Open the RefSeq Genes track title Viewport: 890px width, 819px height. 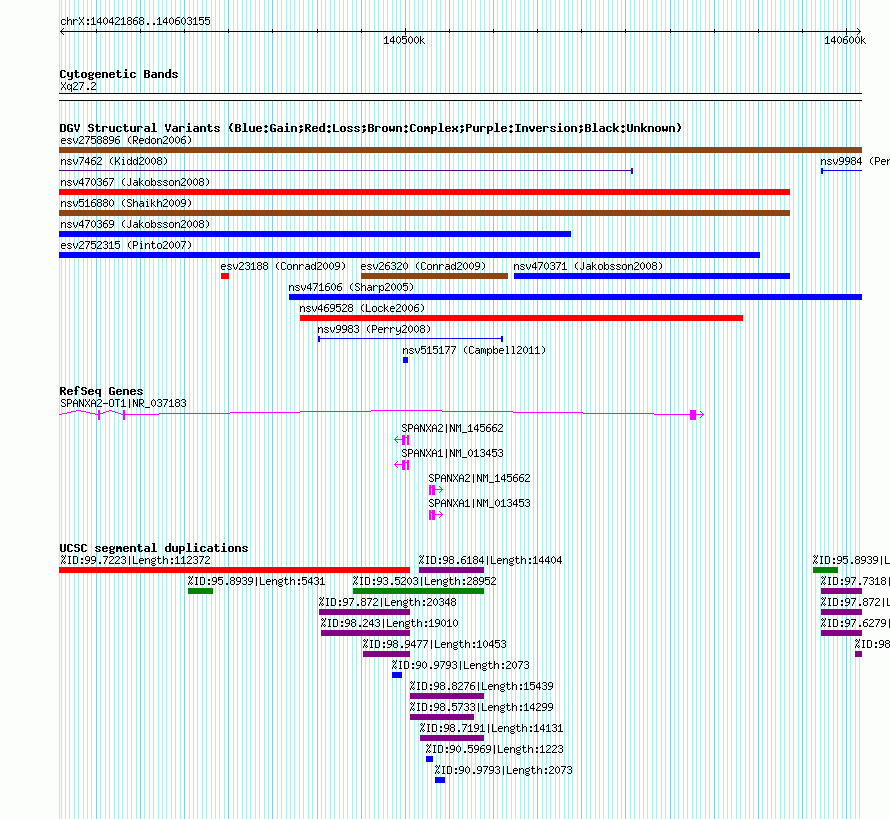coord(101,390)
